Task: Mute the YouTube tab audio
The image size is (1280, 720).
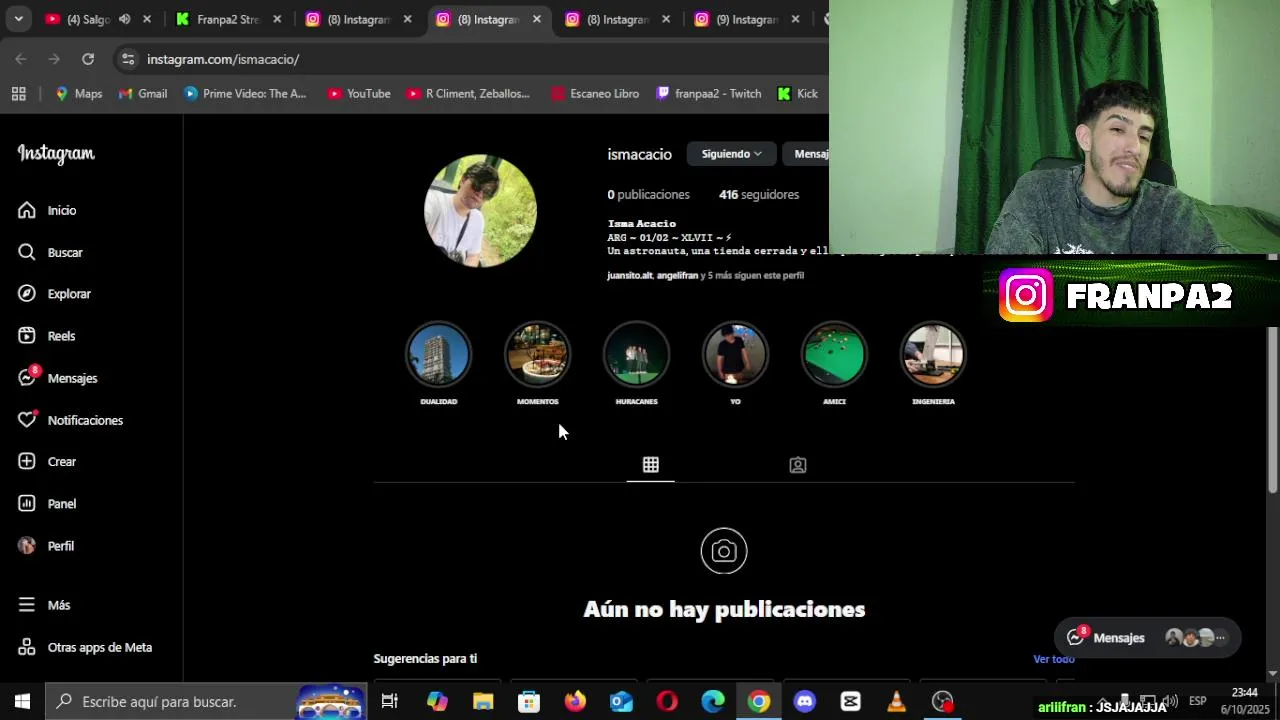Action: click(124, 19)
